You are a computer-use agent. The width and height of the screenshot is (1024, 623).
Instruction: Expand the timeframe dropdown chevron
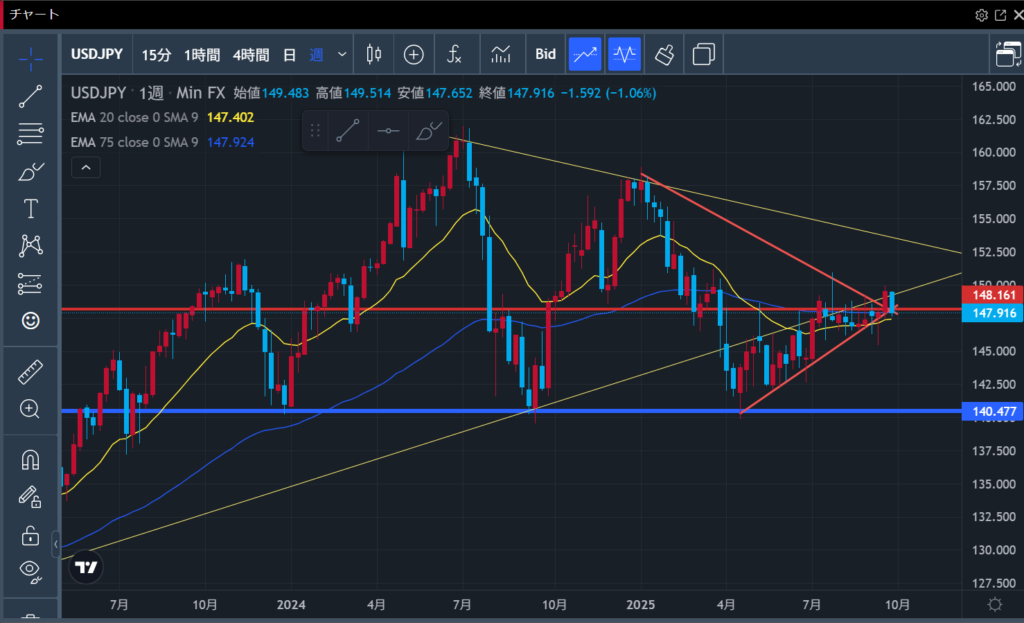(x=342, y=54)
